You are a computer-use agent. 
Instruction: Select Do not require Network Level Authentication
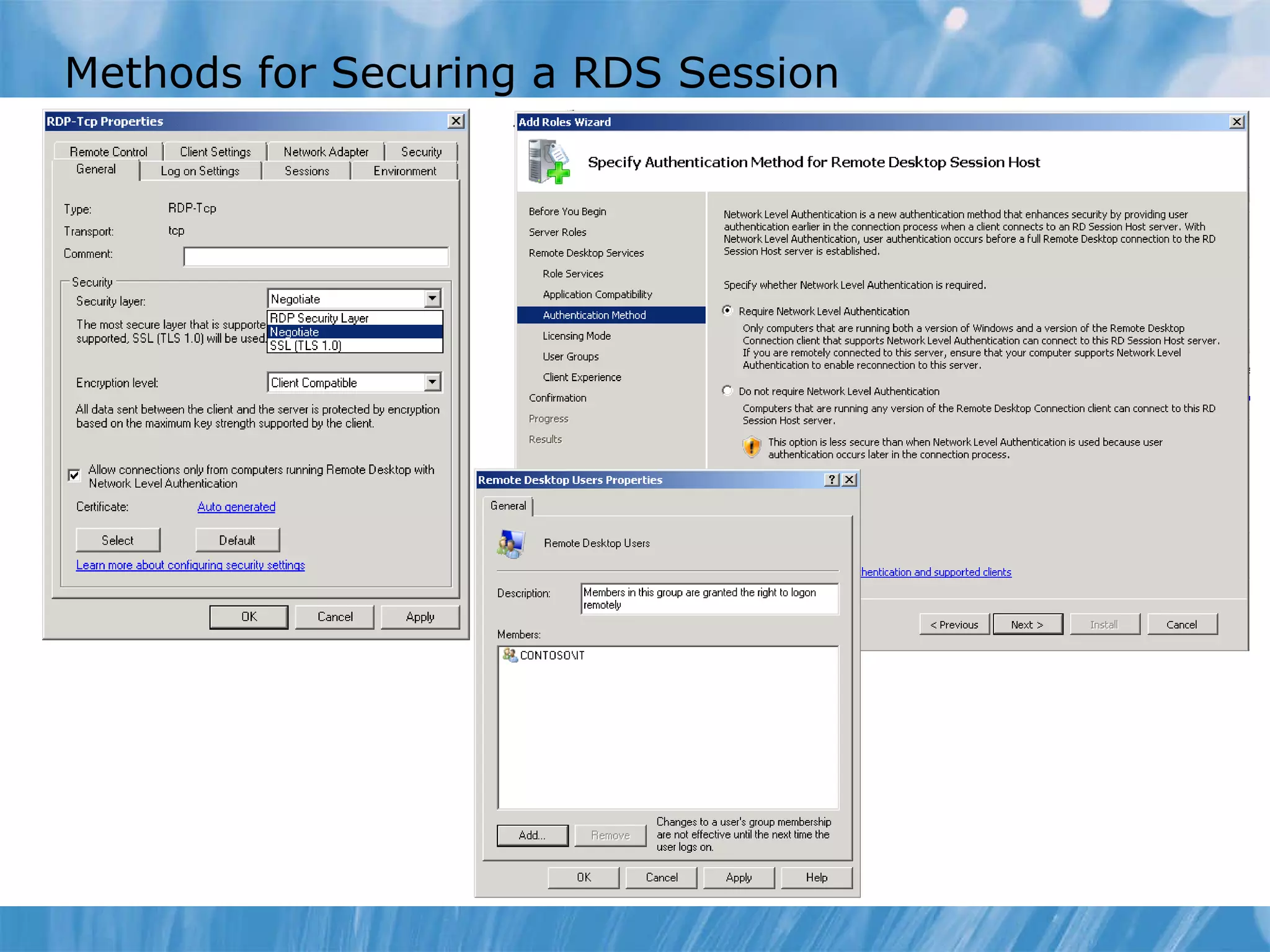point(727,390)
